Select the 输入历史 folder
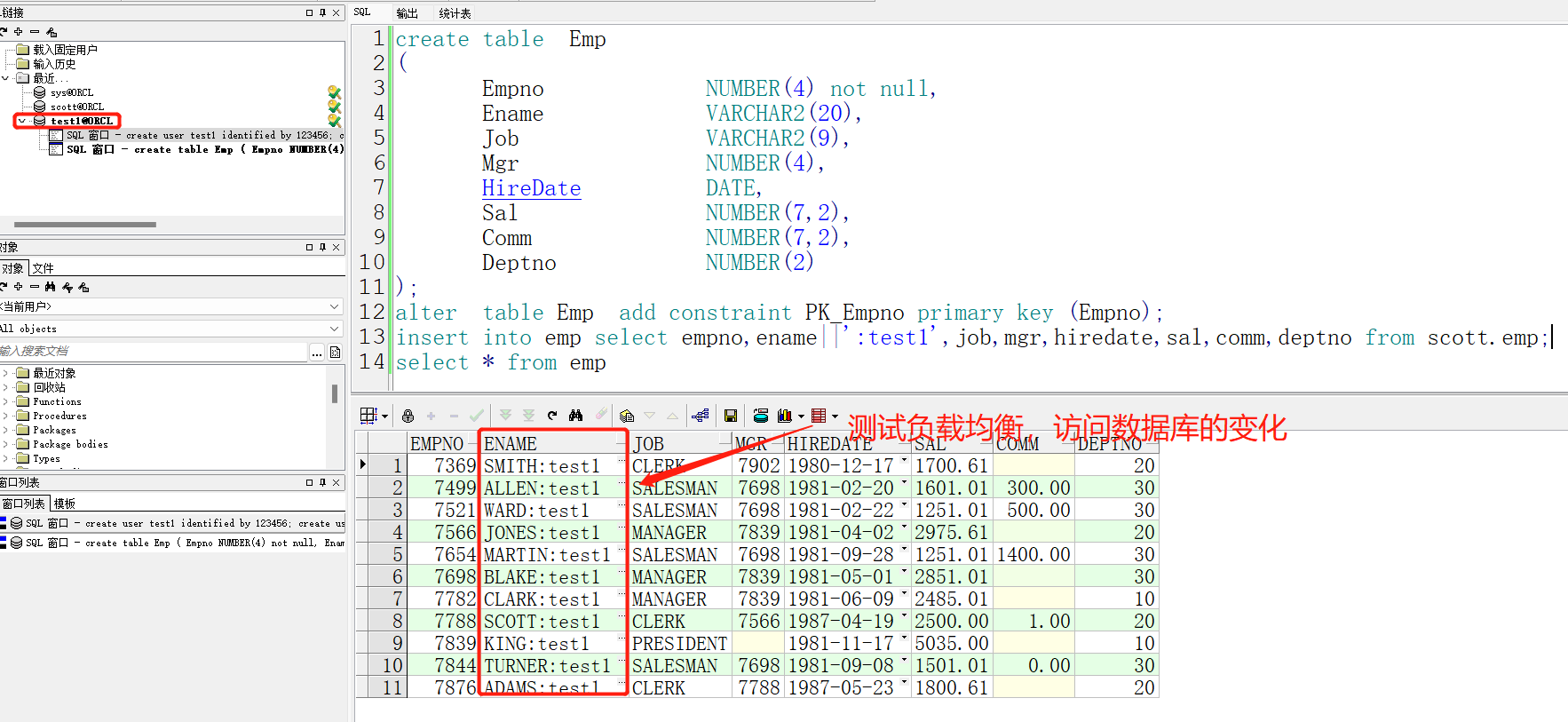Viewport: 1568px width, 722px height. 54,64
